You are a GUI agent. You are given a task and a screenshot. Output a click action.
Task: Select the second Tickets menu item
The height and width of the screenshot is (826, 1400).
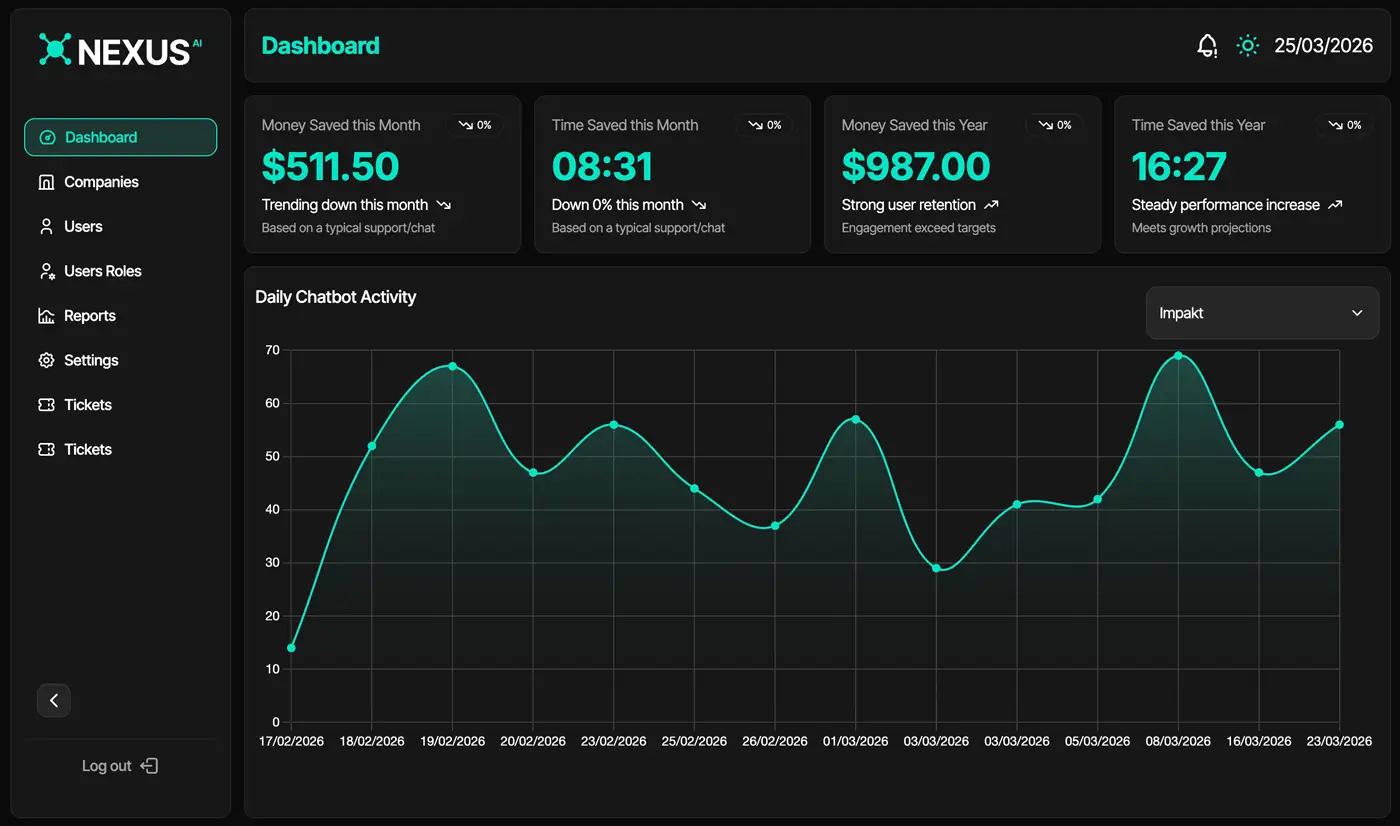click(88, 449)
